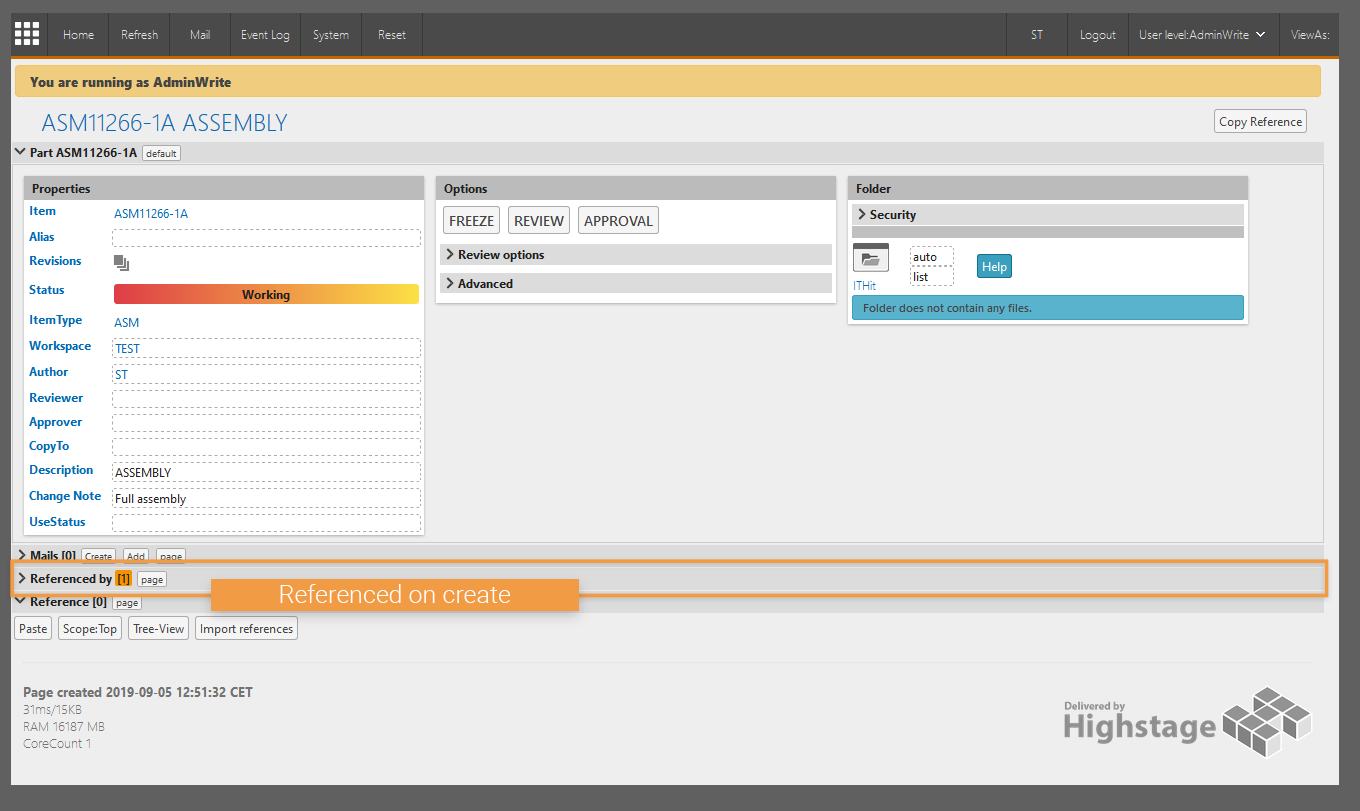This screenshot has height=811, width=1360.
Task: Log out via Logout link
Action: point(1098,34)
